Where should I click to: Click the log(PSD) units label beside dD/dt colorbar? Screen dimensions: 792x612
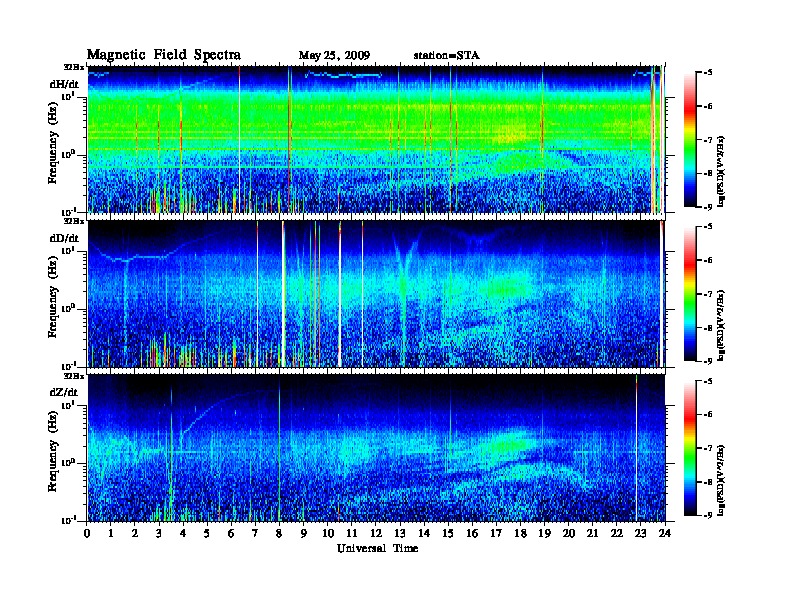[722, 326]
